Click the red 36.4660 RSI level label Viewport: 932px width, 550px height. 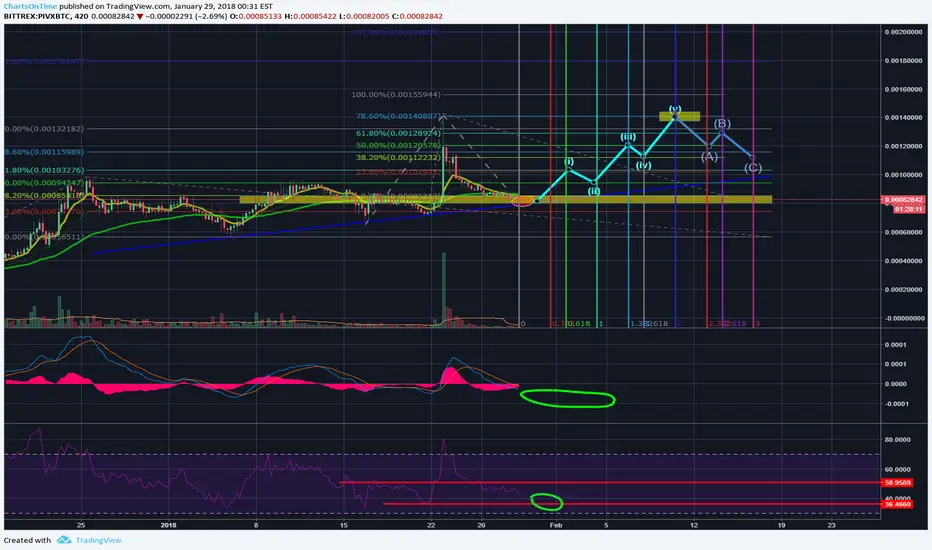(898, 504)
